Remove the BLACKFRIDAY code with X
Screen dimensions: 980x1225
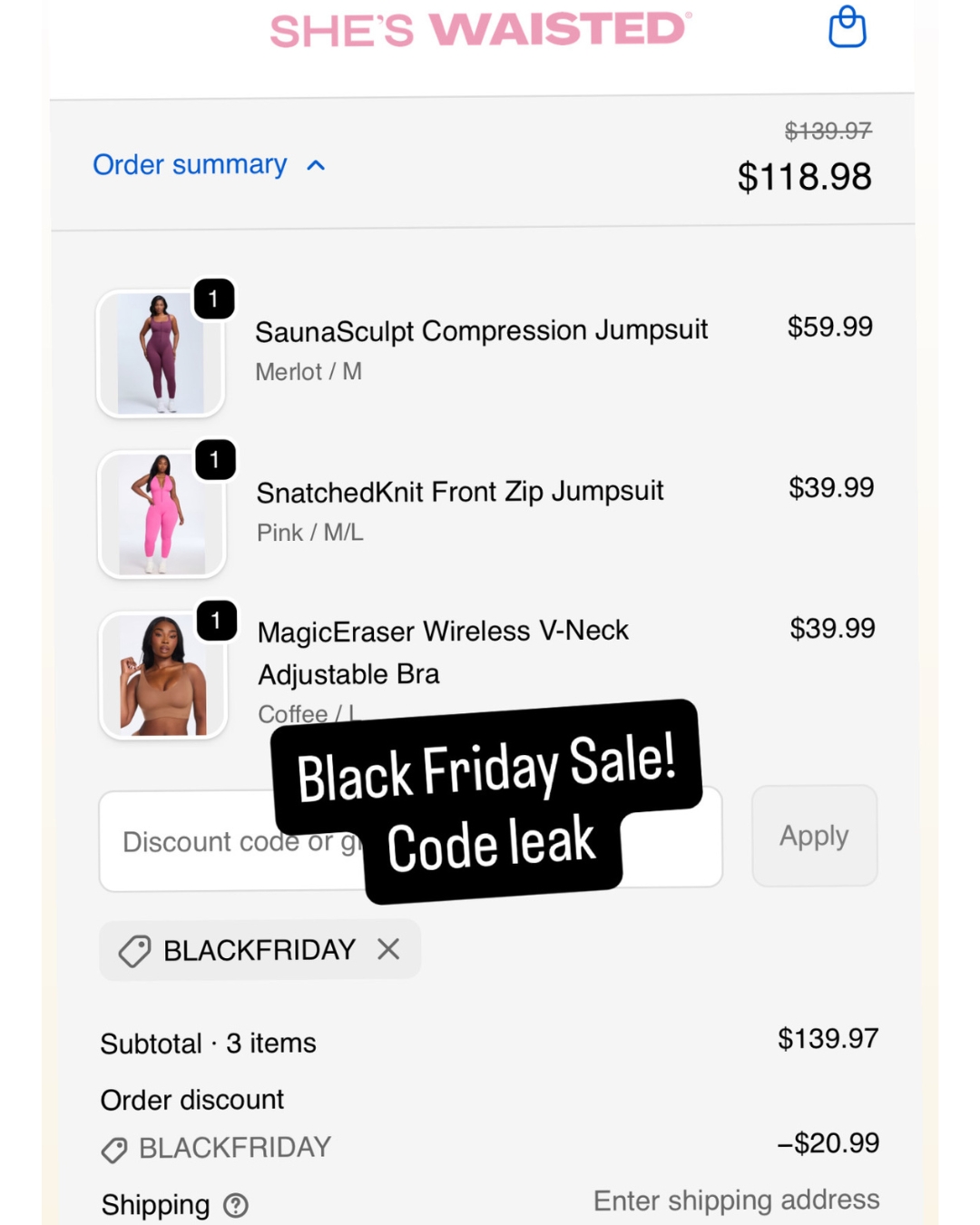click(388, 949)
